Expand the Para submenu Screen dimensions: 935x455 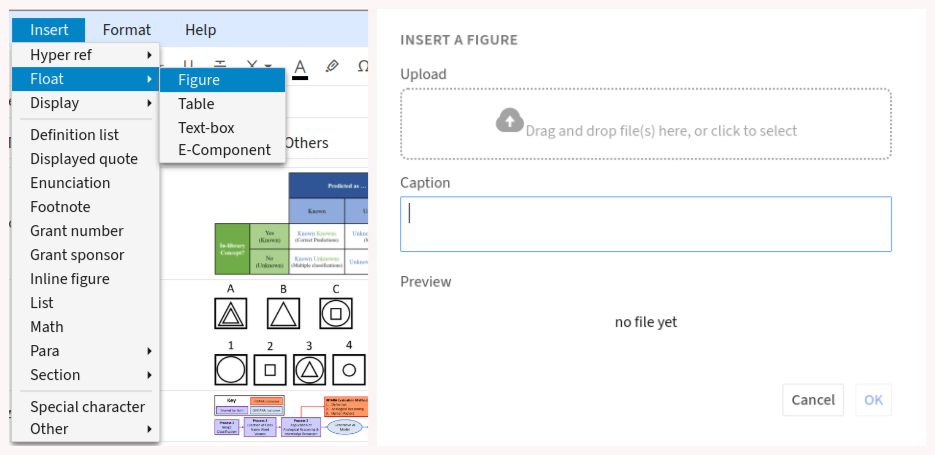(x=85, y=351)
